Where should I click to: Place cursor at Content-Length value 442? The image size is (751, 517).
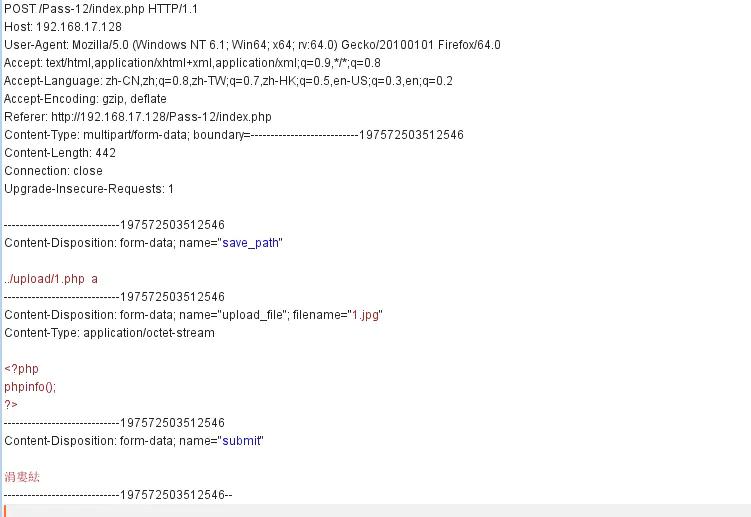coord(105,152)
